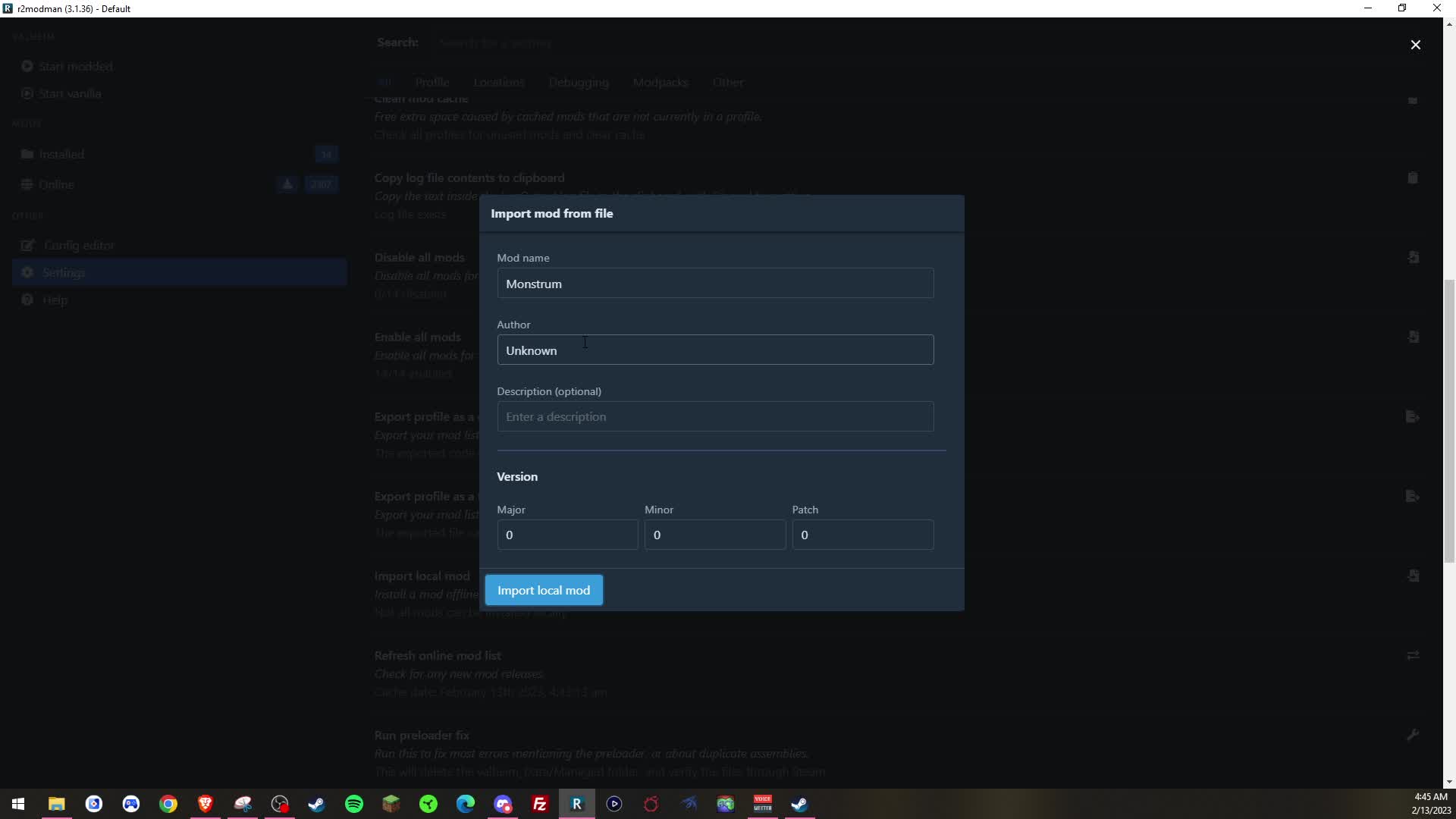
Task: Click the wrench icon for preloader fix
Action: point(1412,735)
